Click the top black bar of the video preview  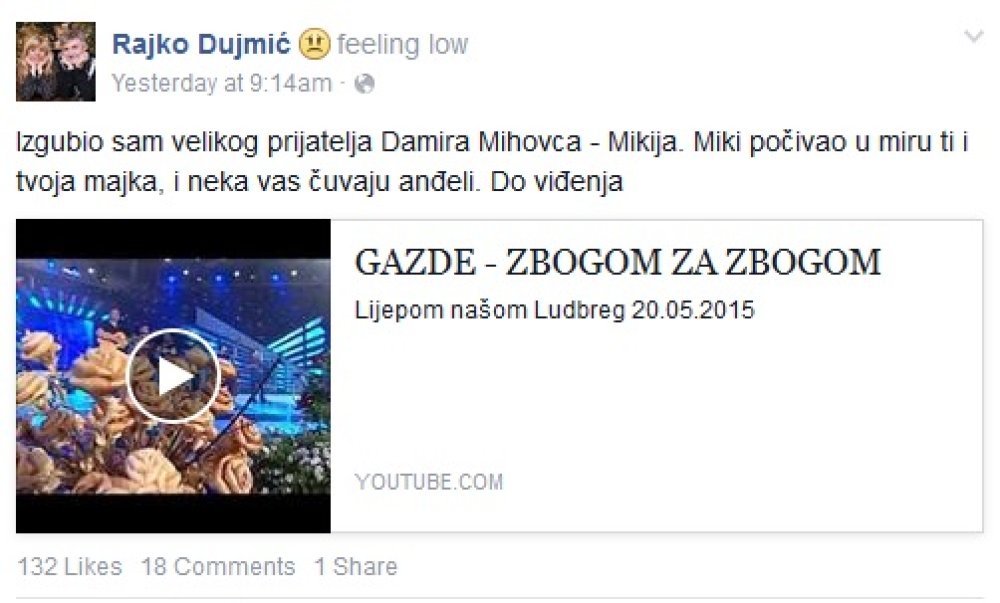coord(173,239)
